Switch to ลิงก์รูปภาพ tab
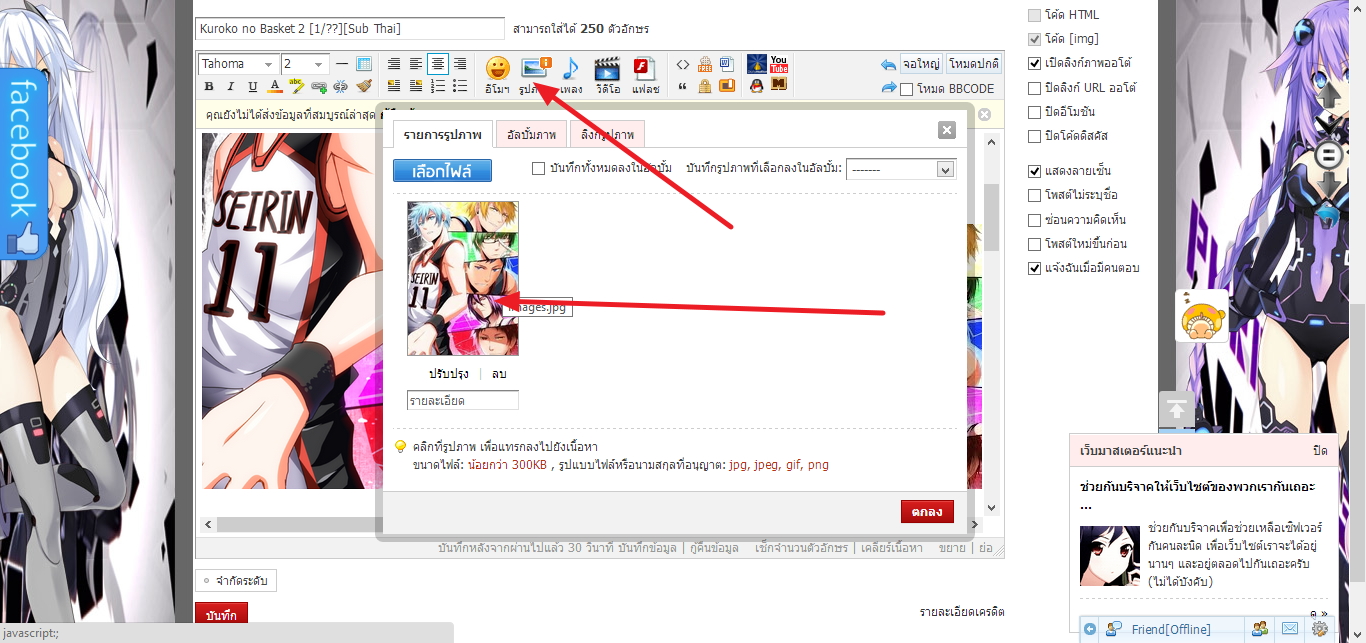This screenshot has width=1366, height=643. coord(608,134)
